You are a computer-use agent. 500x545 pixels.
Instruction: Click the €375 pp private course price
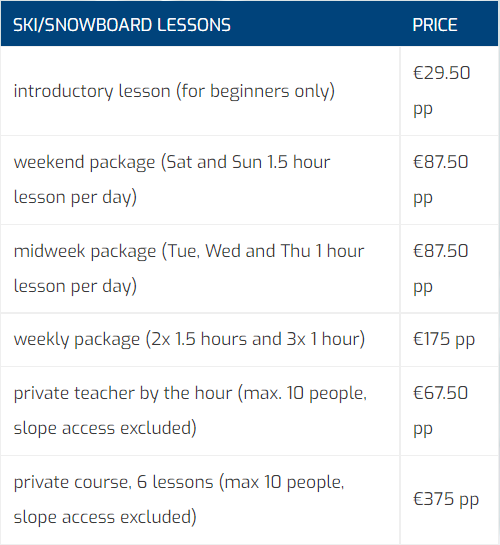click(x=446, y=500)
